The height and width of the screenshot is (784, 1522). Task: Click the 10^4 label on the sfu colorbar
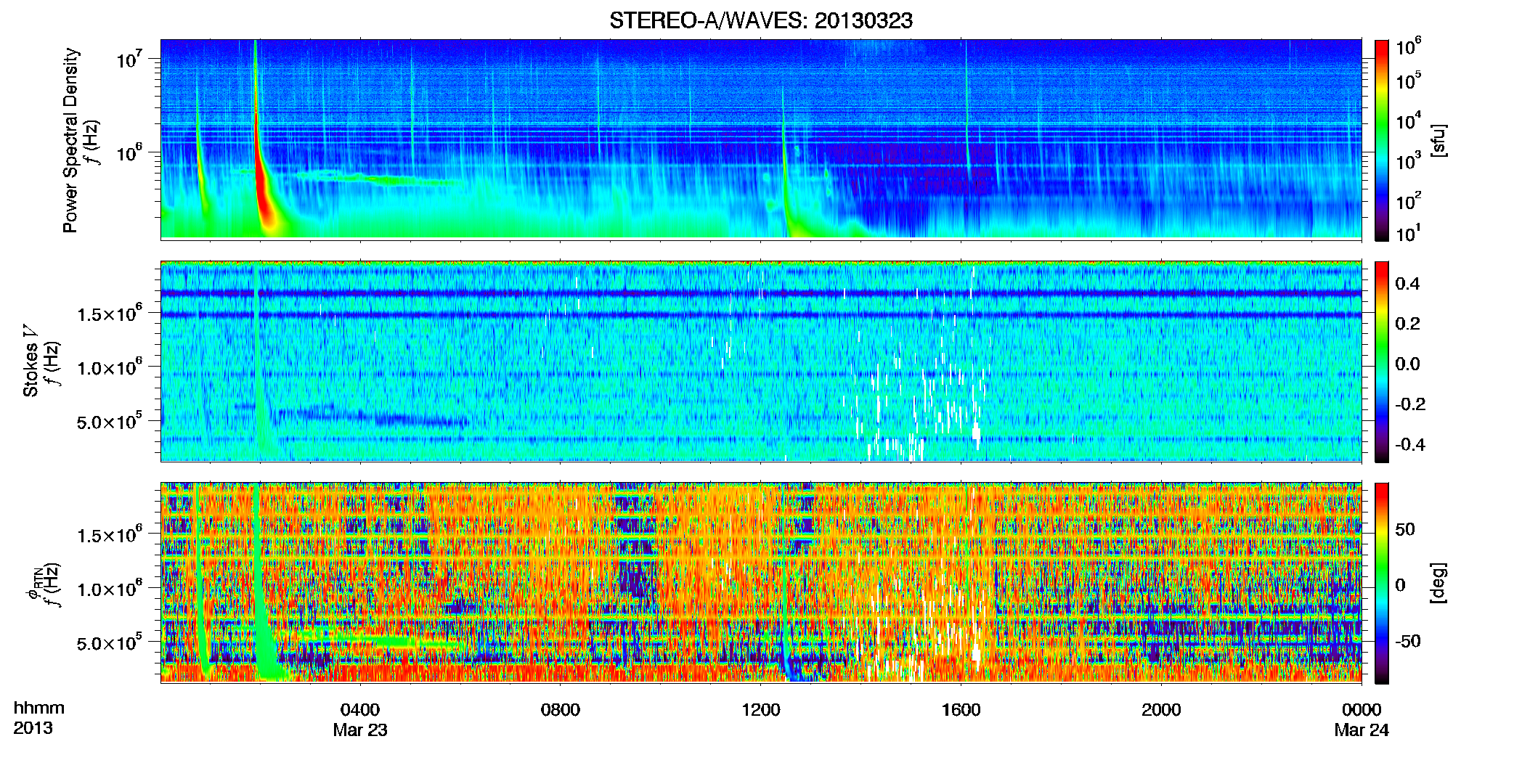click(x=1408, y=121)
